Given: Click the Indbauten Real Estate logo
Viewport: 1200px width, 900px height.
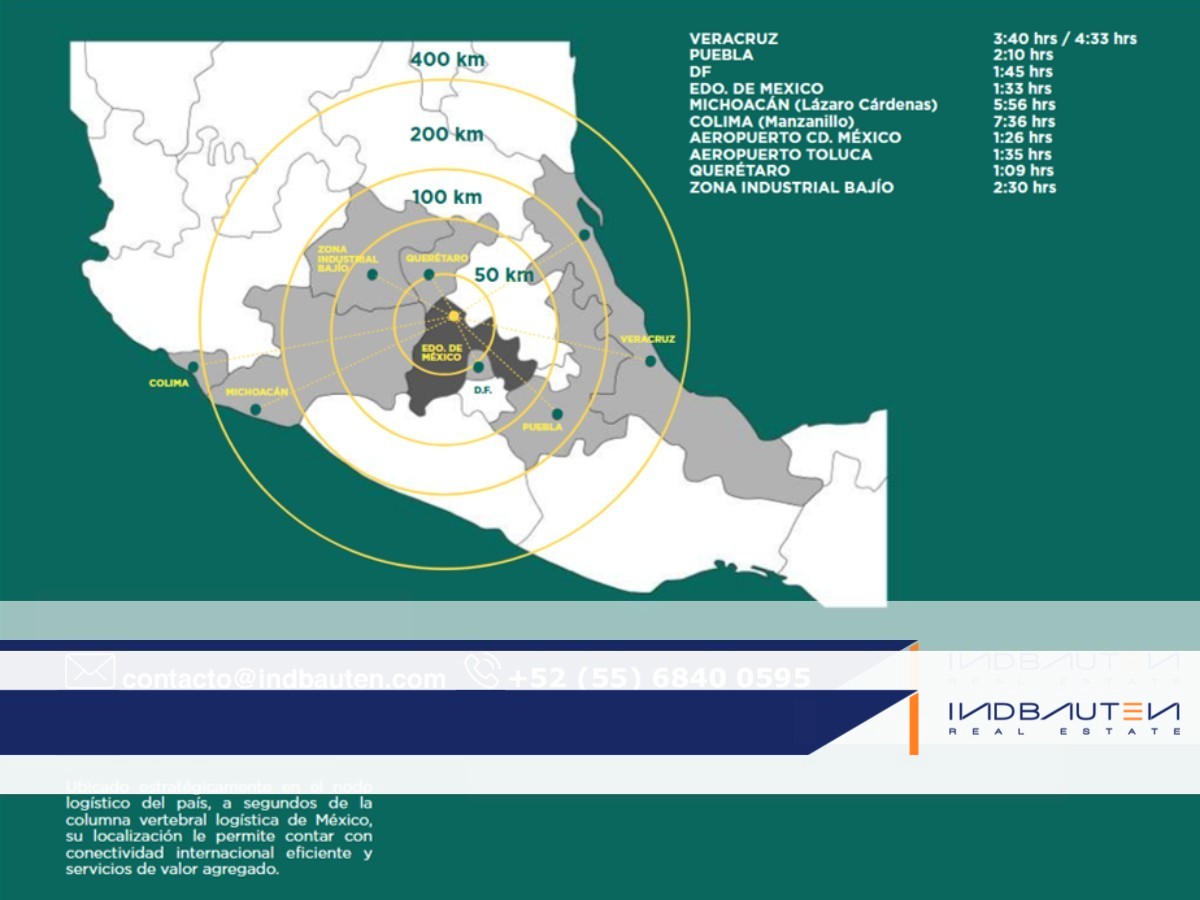Looking at the screenshot, I should point(1064,718).
